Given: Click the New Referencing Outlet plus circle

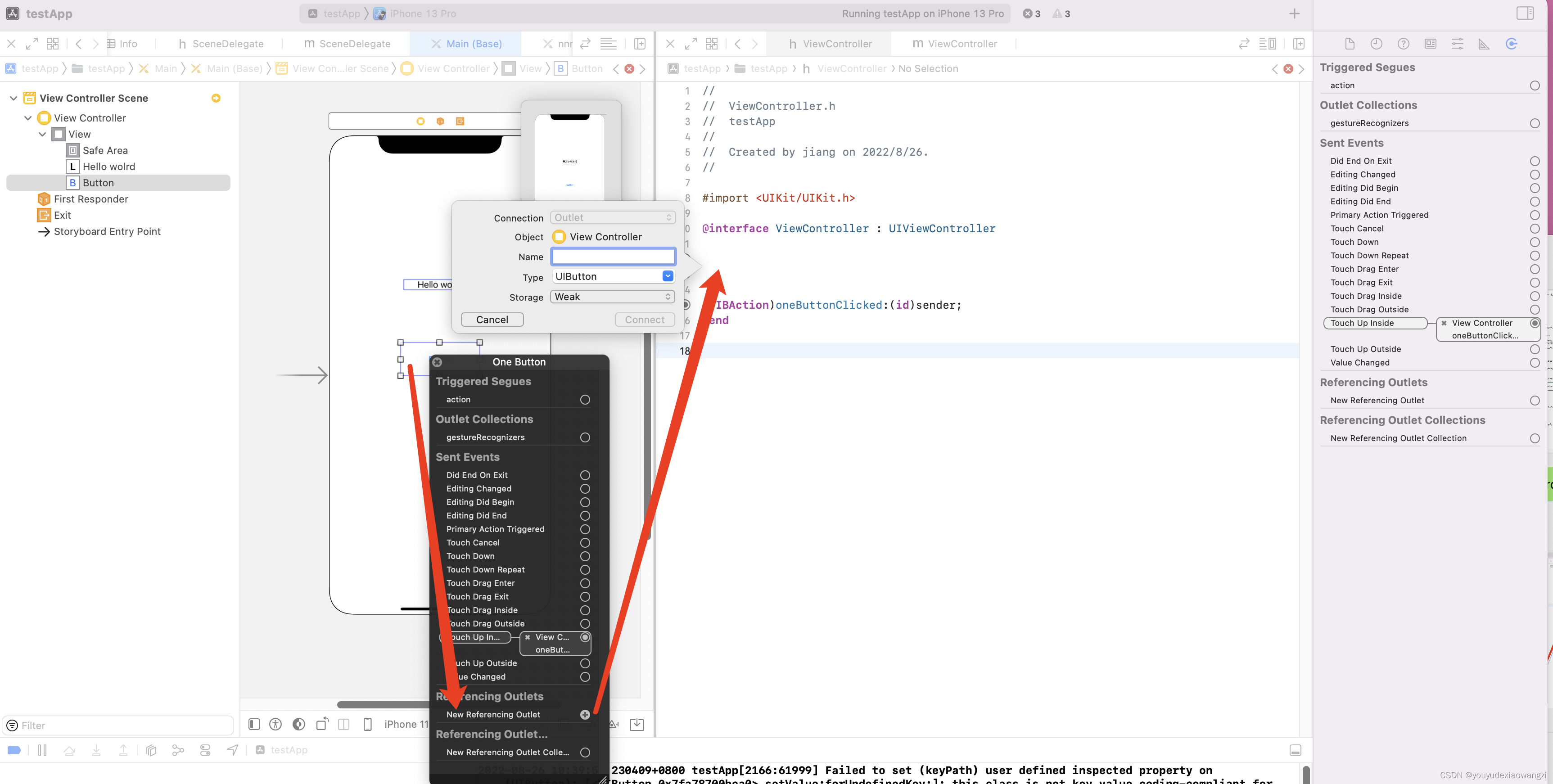Looking at the screenshot, I should point(584,715).
